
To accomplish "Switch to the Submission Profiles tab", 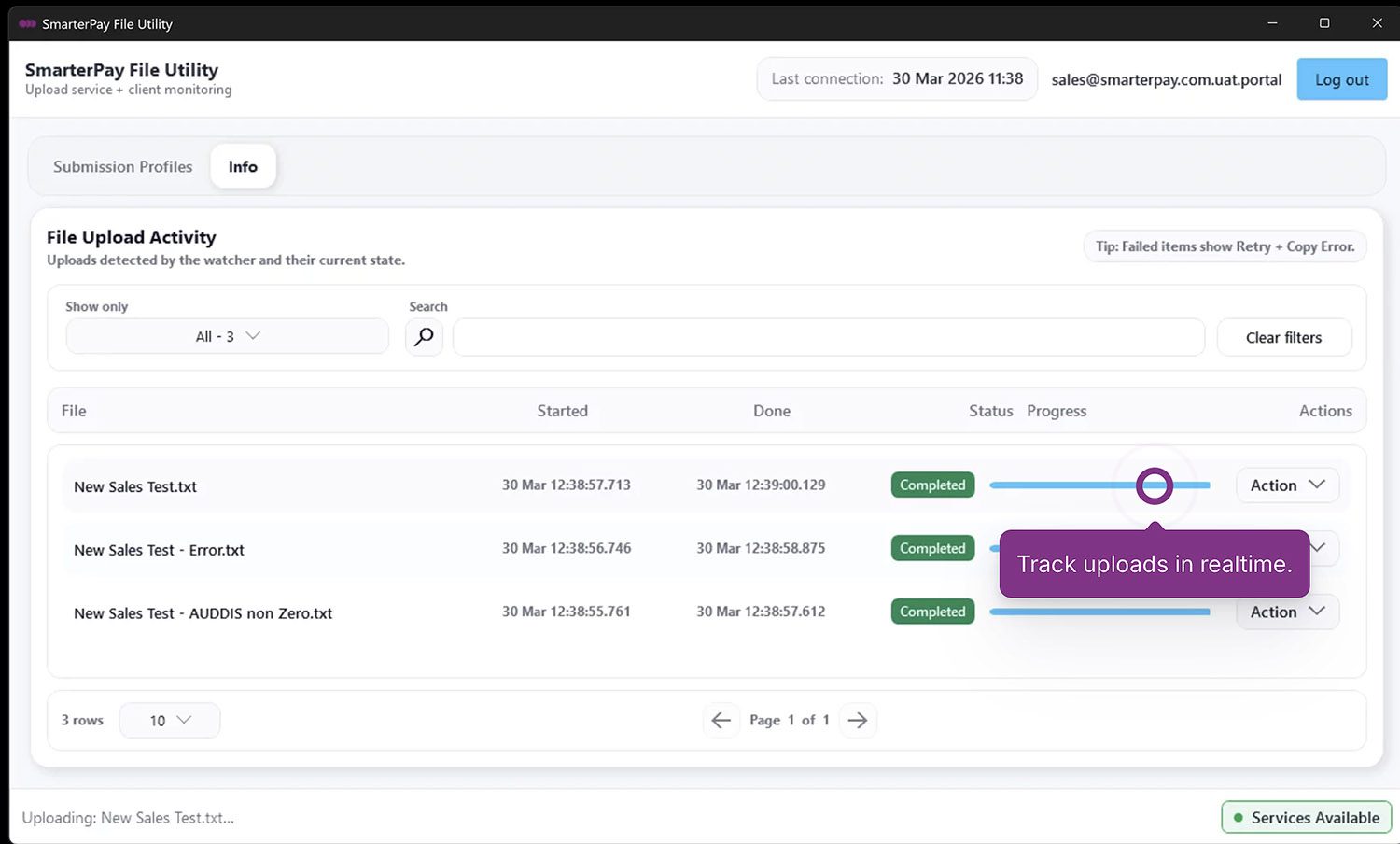I will point(122,166).
